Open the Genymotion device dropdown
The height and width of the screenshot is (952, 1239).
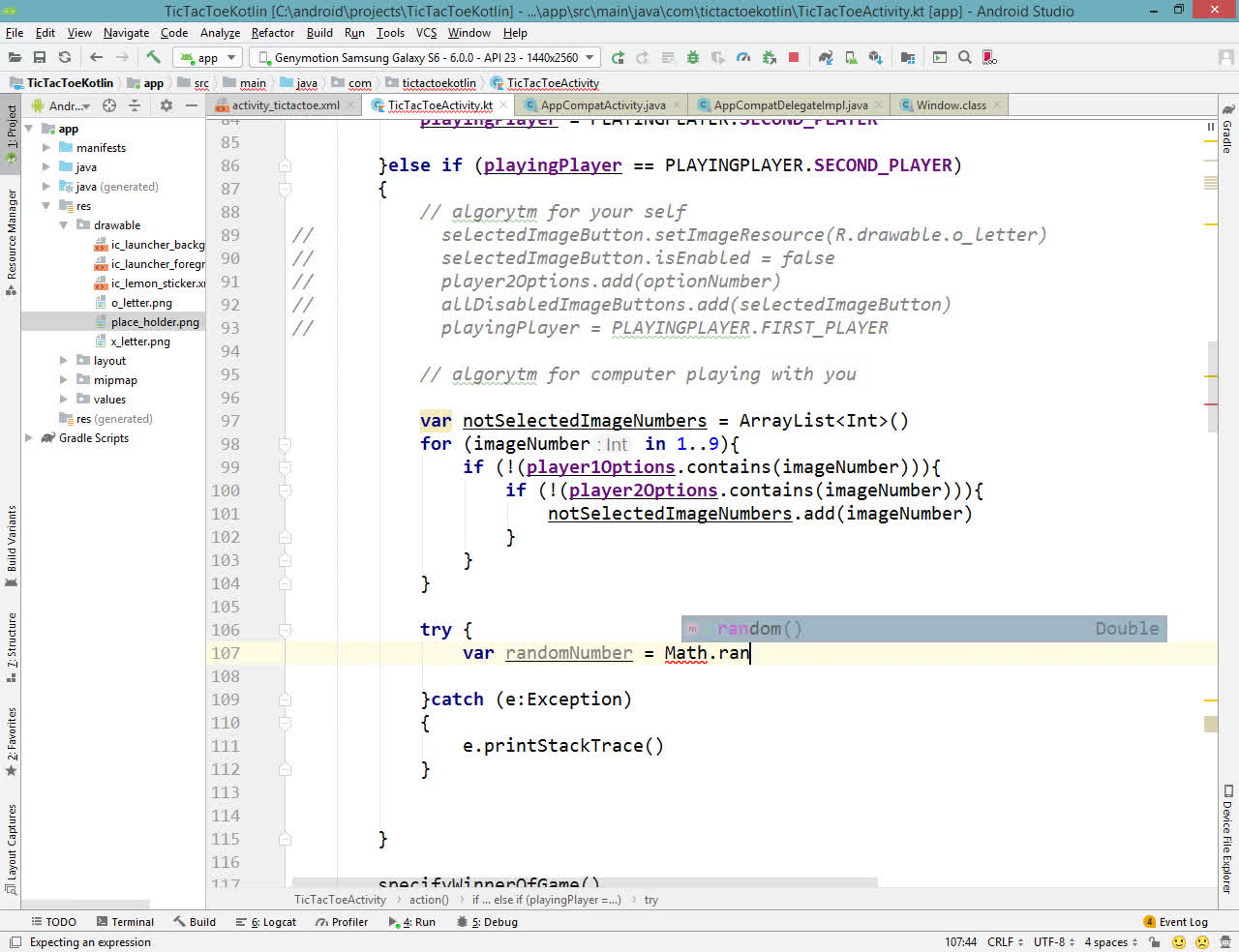[x=428, y=58]
